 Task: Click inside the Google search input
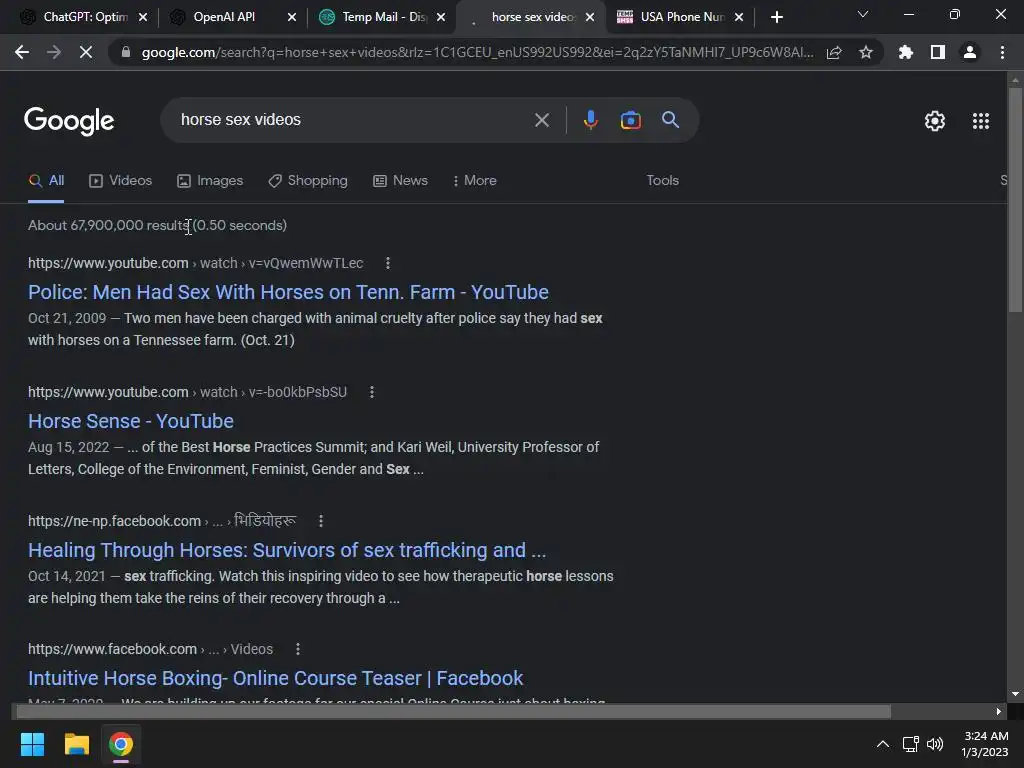point(353,120)
